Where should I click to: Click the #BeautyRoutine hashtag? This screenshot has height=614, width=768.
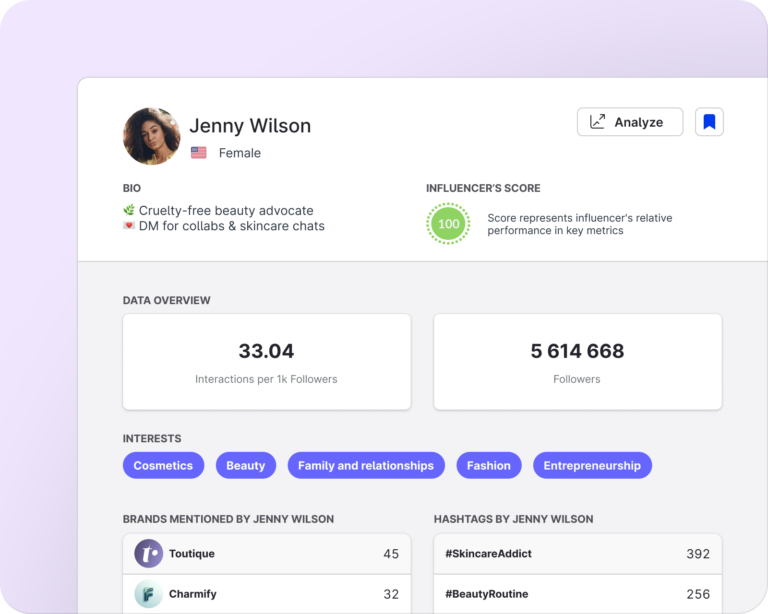point(486,594)
